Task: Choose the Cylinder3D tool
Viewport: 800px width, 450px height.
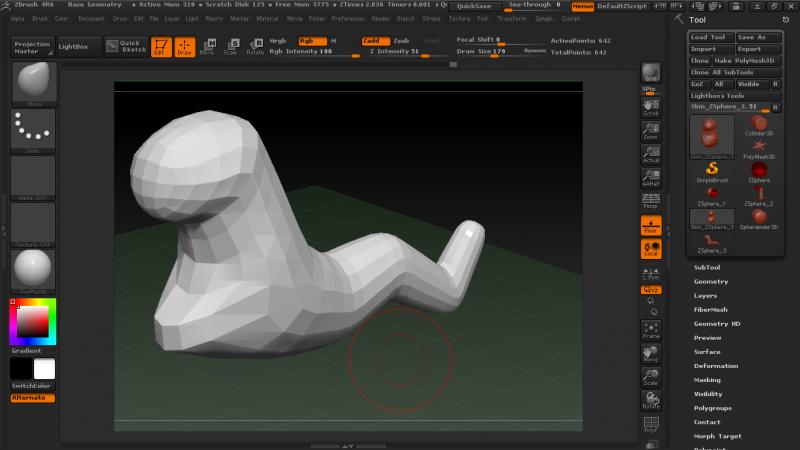Action: pyautogui.click(x=759, y=124)
